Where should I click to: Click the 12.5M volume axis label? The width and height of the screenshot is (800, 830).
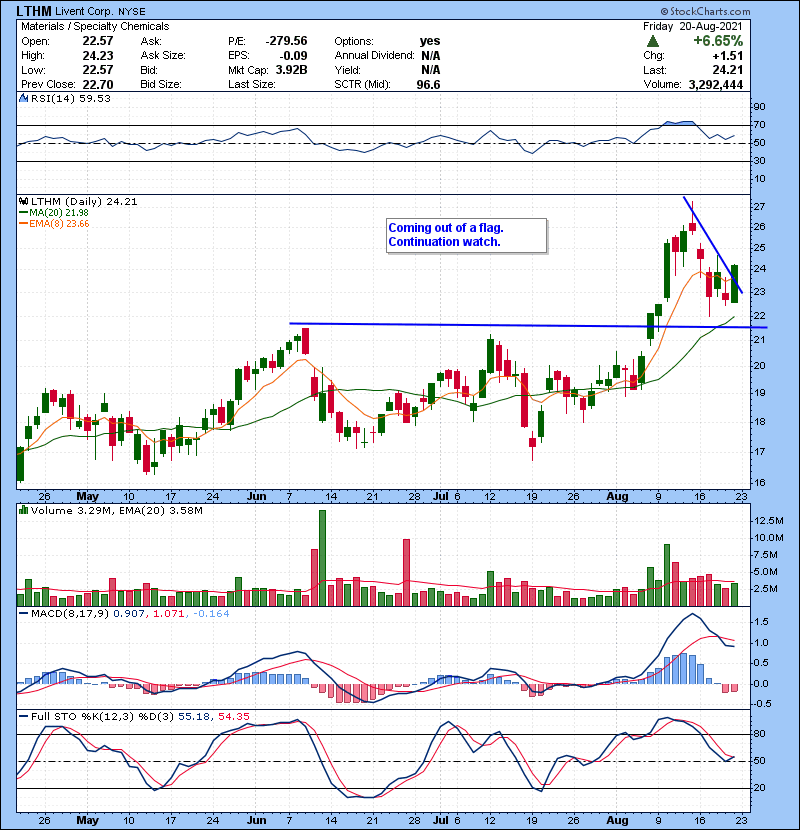[769, 520]
